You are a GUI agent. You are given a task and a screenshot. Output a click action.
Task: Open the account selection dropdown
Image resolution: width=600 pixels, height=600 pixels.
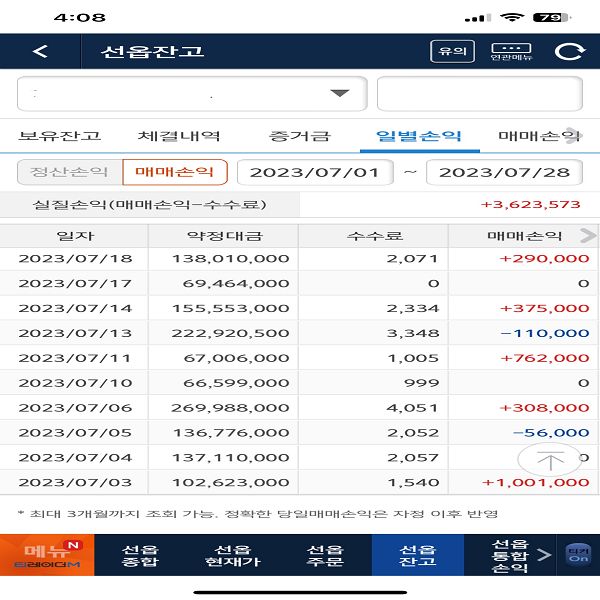(190, 94)
